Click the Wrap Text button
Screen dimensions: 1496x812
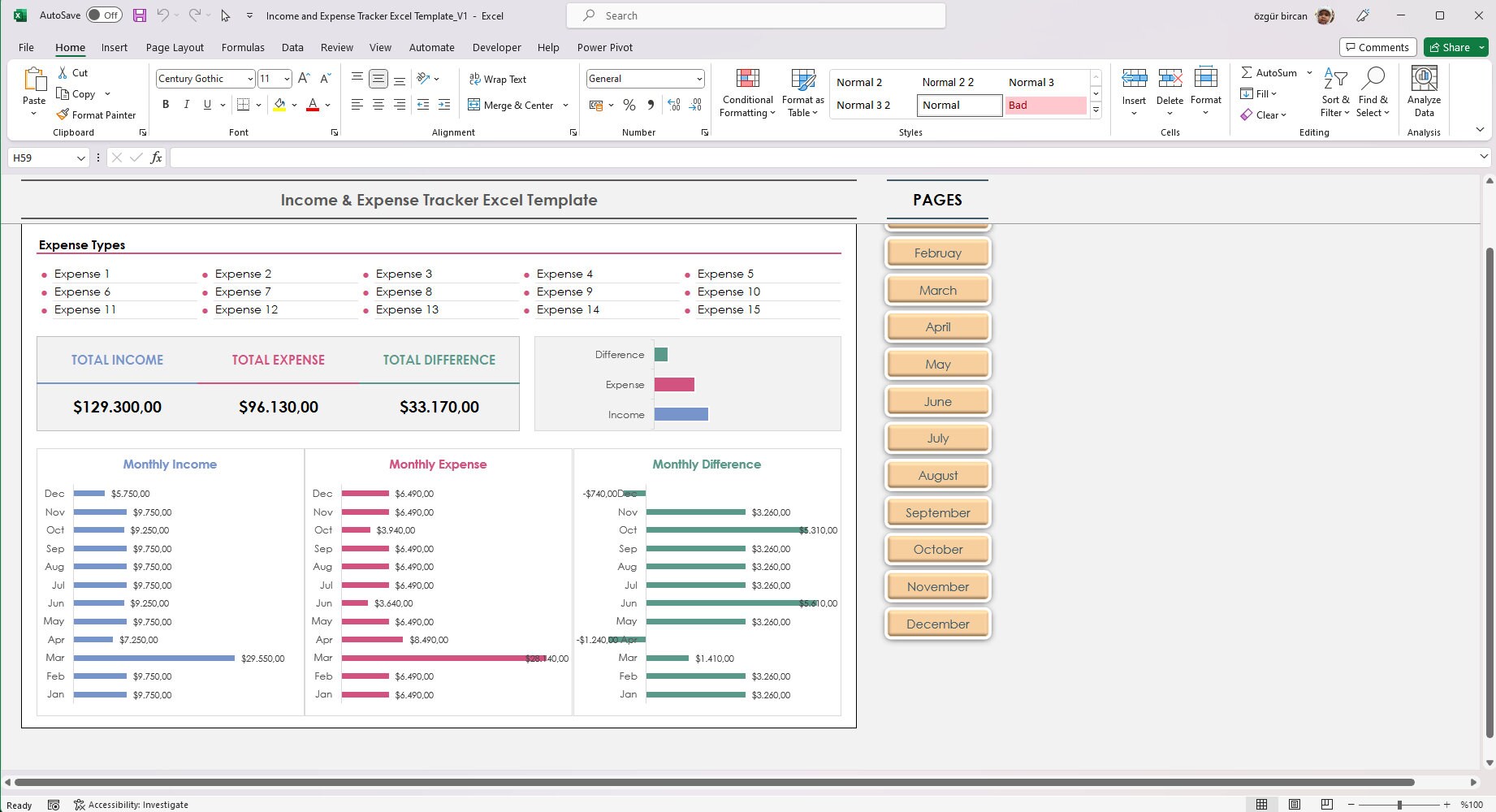(x=498, y=79)
